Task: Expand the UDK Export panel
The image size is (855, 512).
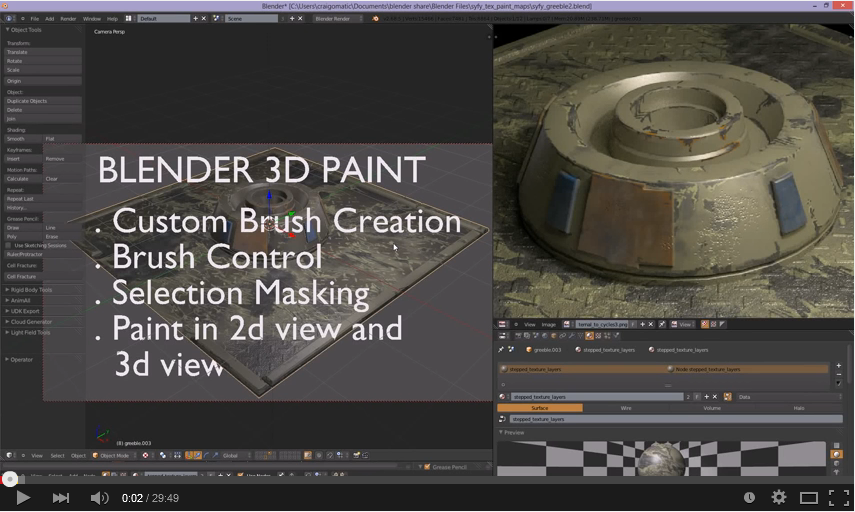Action: tap(25, 311)
